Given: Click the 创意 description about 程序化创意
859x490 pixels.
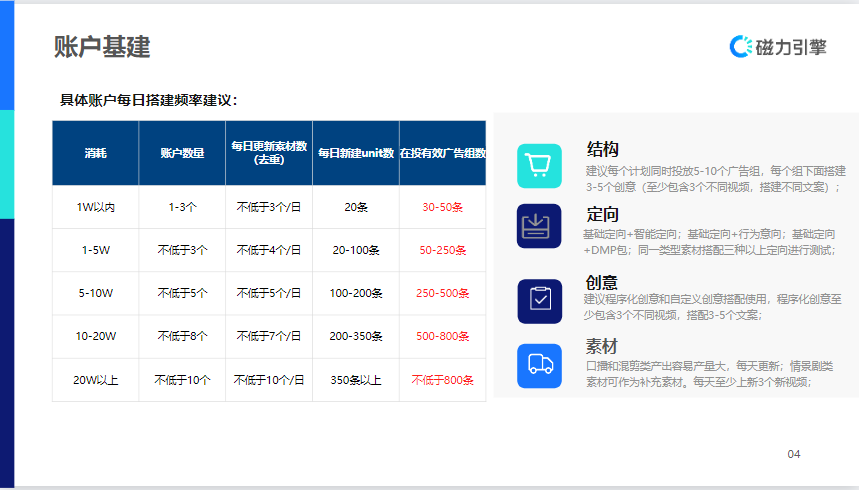Looking at the screenshot, I should pyautogui.click(x=713, y=307).
